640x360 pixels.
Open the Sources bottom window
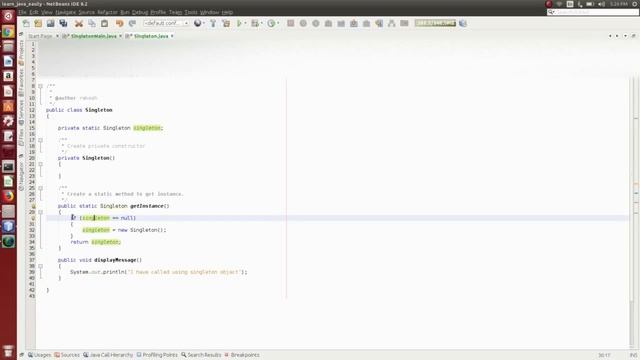(67, 355)
